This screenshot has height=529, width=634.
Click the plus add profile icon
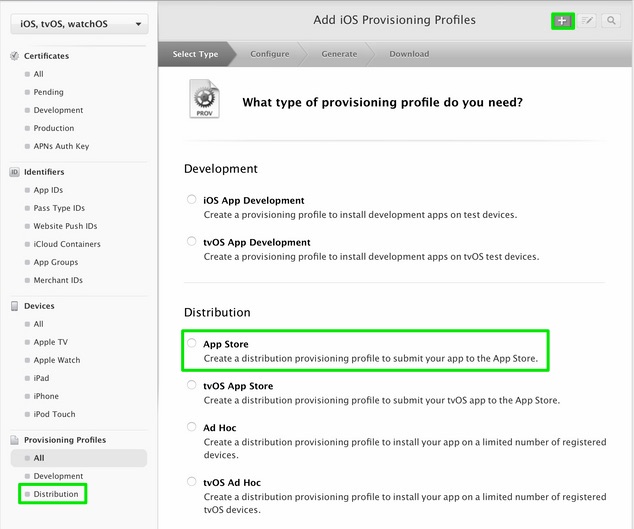click(562, 21)
